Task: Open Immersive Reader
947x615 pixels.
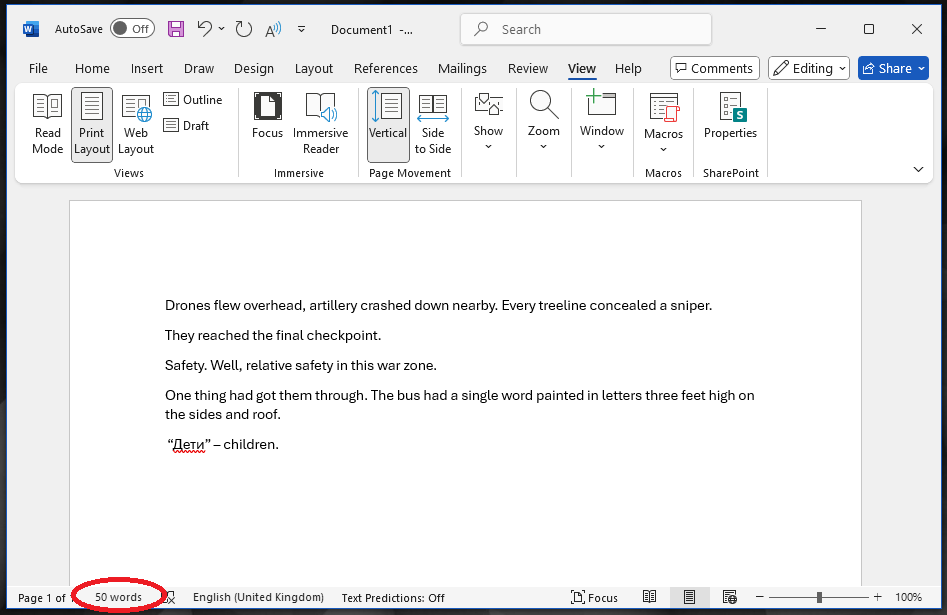Action: pos(320,124)
